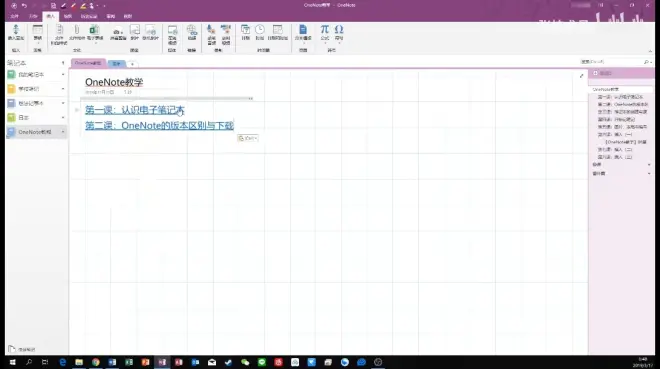Screen dimensions: 660x369
Task: Open the File ribbon tab
Action: point(15,16)
